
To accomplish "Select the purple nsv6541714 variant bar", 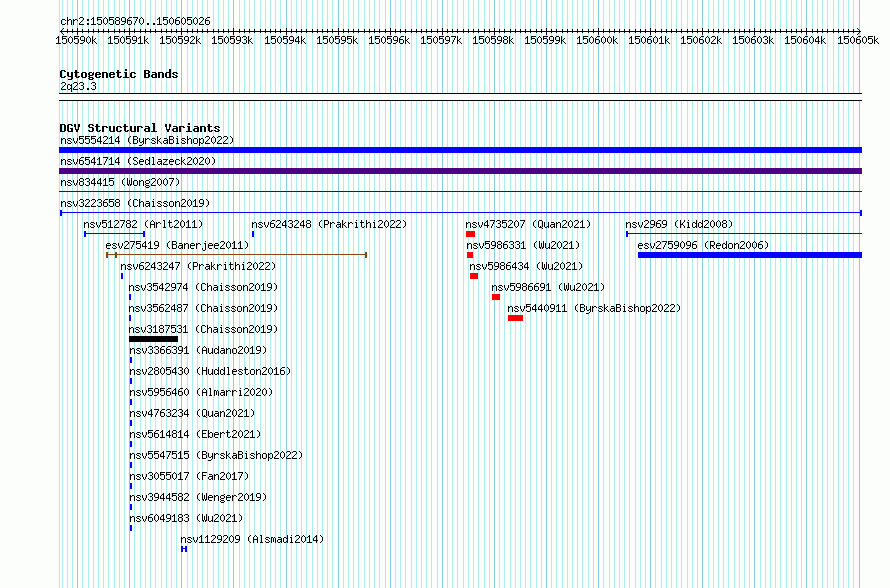I will click(460, 171).
